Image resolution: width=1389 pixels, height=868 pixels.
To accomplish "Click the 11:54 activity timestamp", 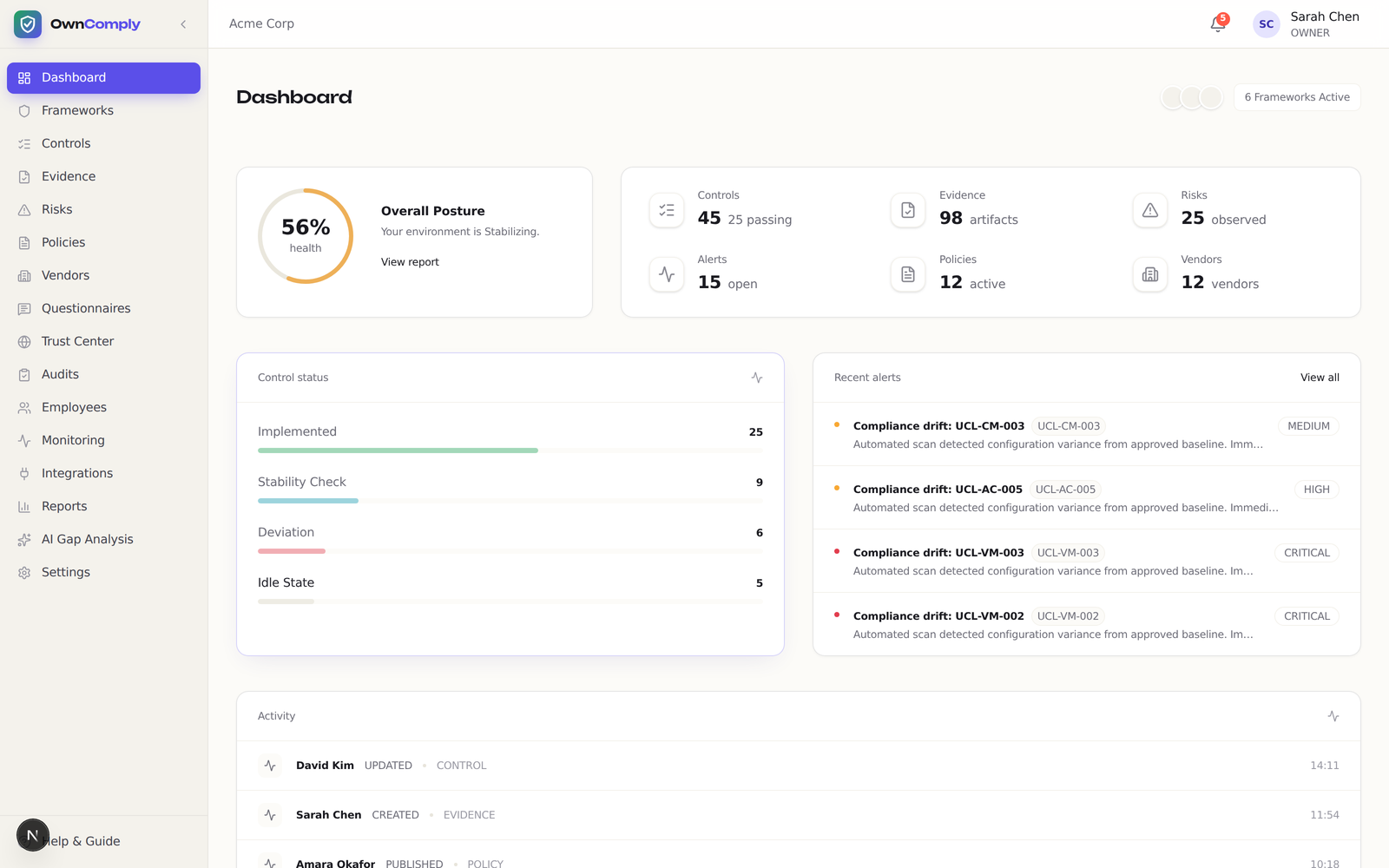I will coord(1325,815).
